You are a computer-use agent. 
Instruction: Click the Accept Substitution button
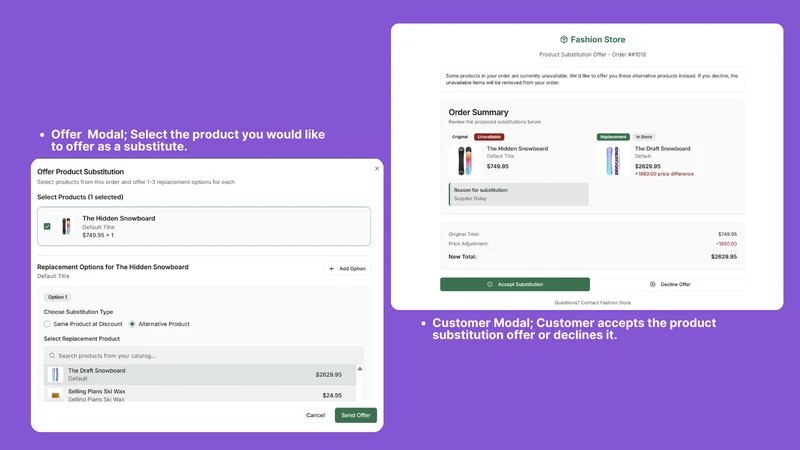pos(515,284)
